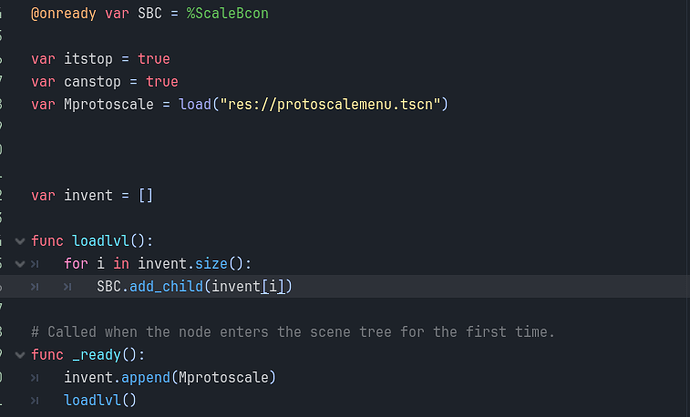Viewport: 690px width, 417px height.
Task: Click the true value of itstop
Action: 154,59
